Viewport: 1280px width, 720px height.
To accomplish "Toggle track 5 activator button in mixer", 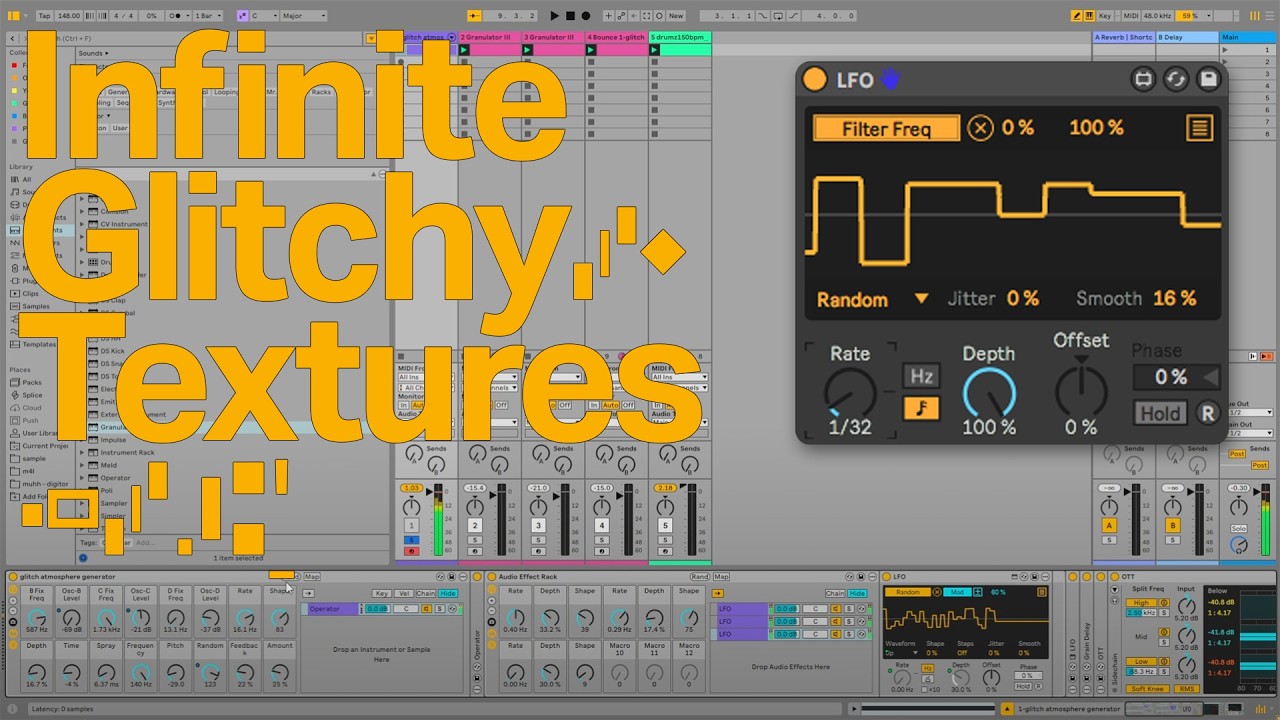I will click(665, 525).
